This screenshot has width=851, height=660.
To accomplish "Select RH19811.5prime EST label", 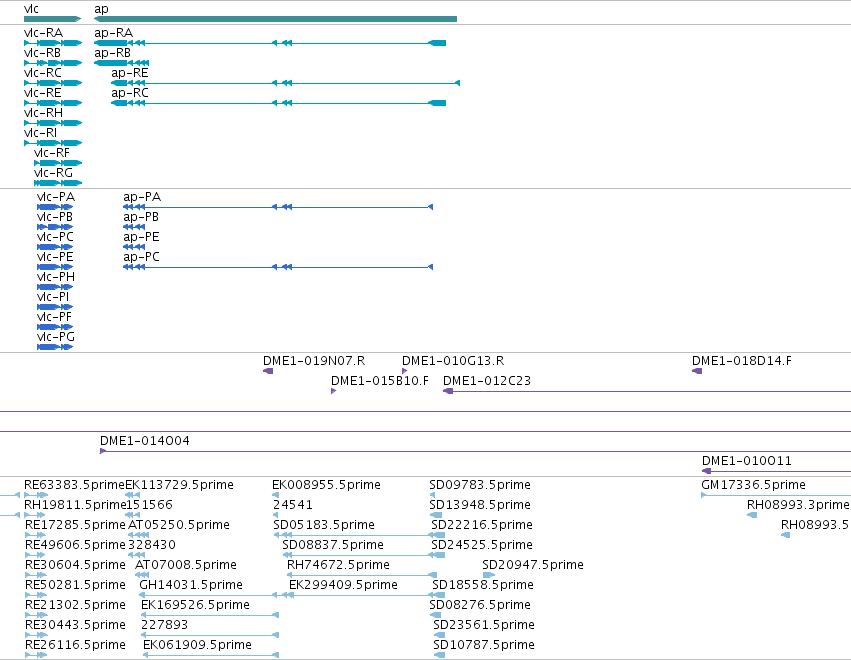I will coord(75,505).
